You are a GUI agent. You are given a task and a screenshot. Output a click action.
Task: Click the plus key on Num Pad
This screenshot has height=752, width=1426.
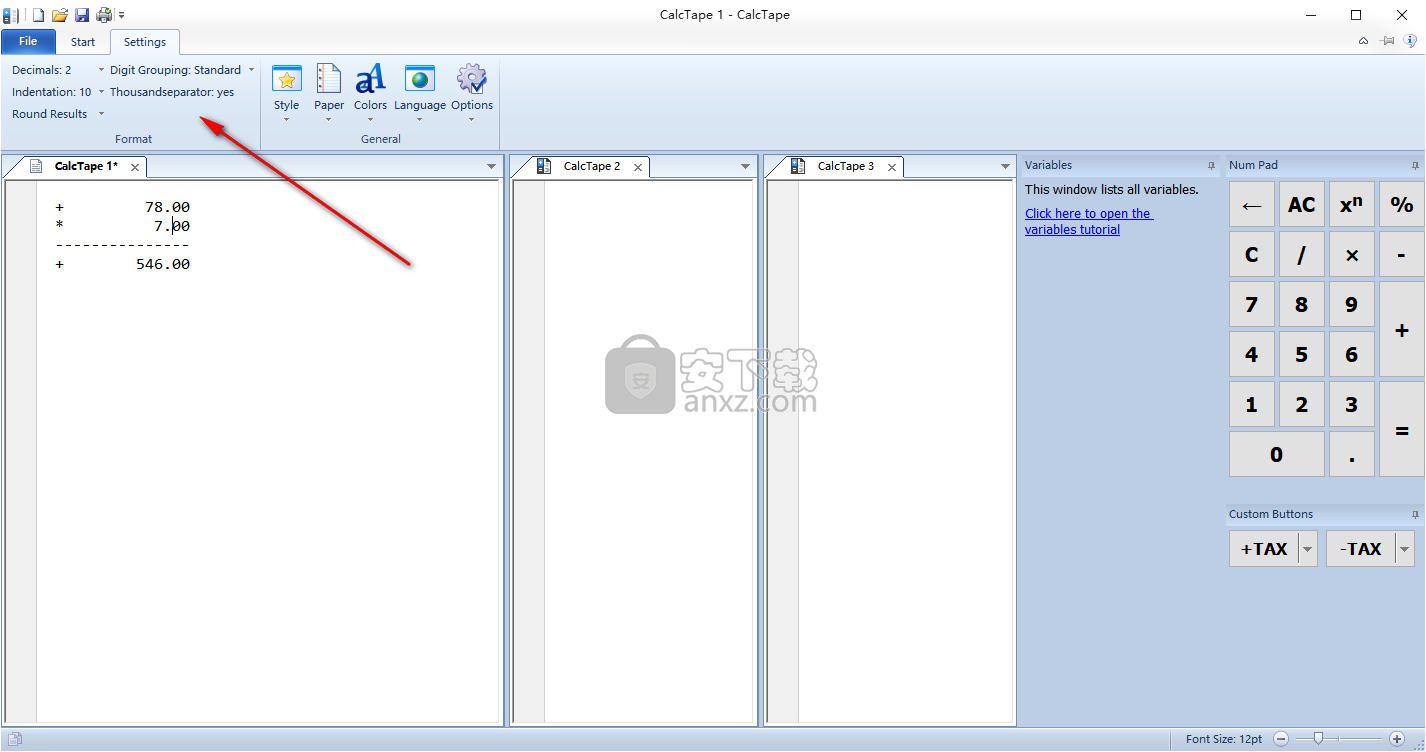(1402, 329)
